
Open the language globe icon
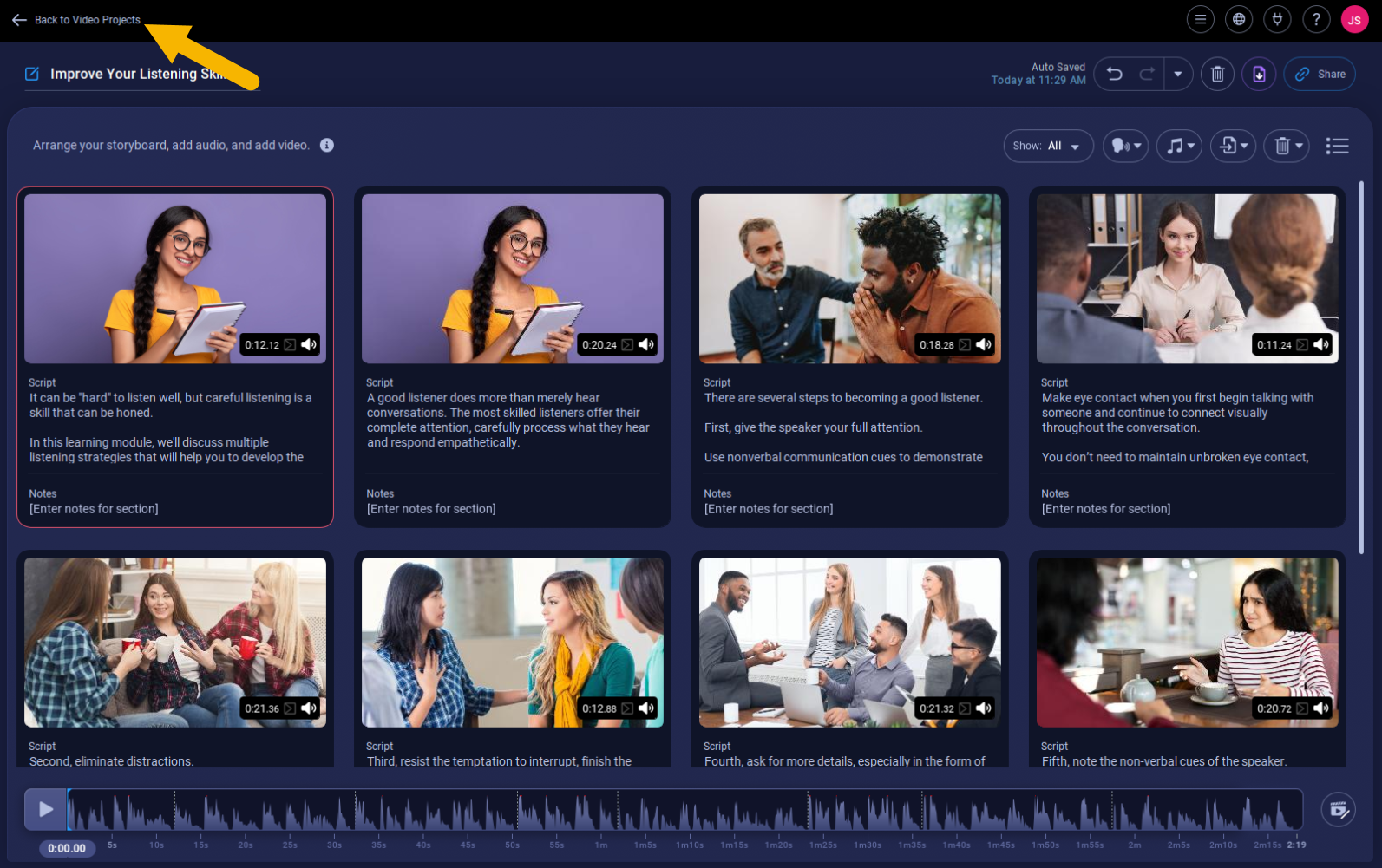[1239, 19]
